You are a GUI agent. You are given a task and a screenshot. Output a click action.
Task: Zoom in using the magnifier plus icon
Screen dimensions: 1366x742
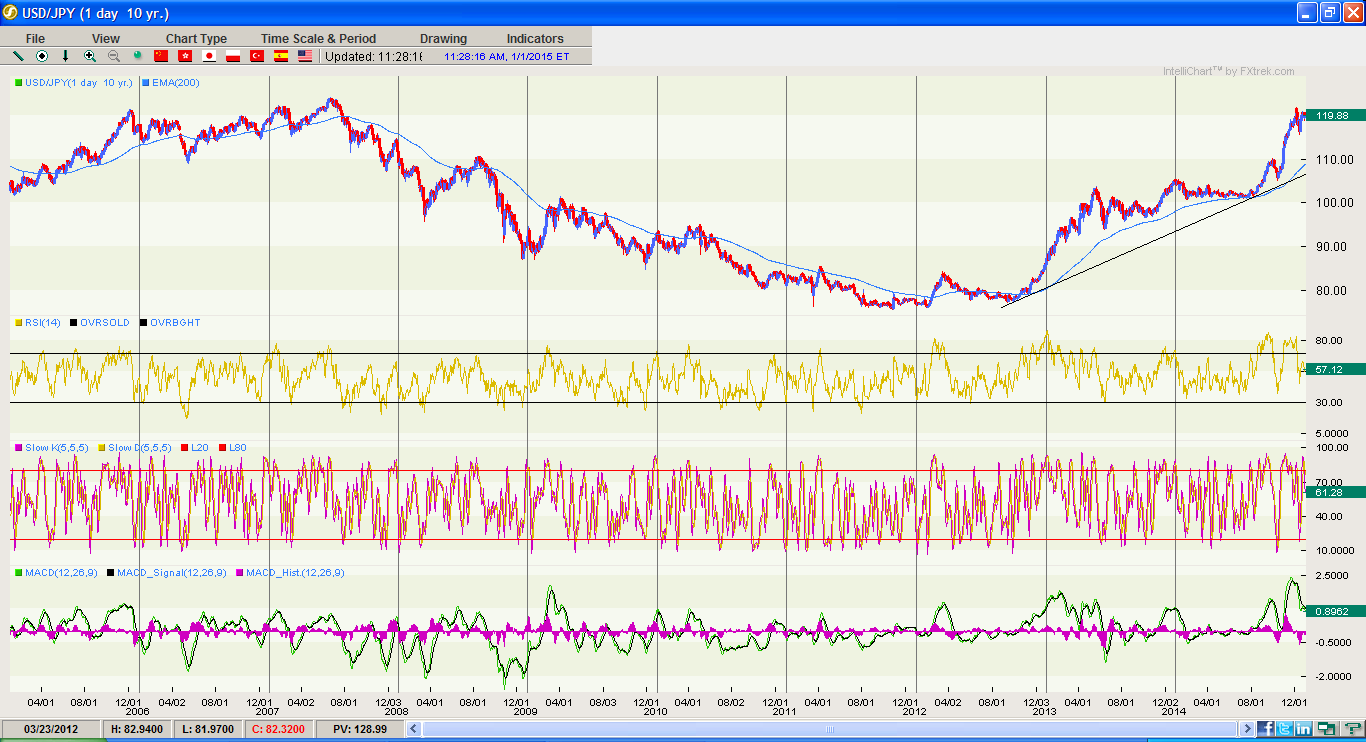[90, 56]
